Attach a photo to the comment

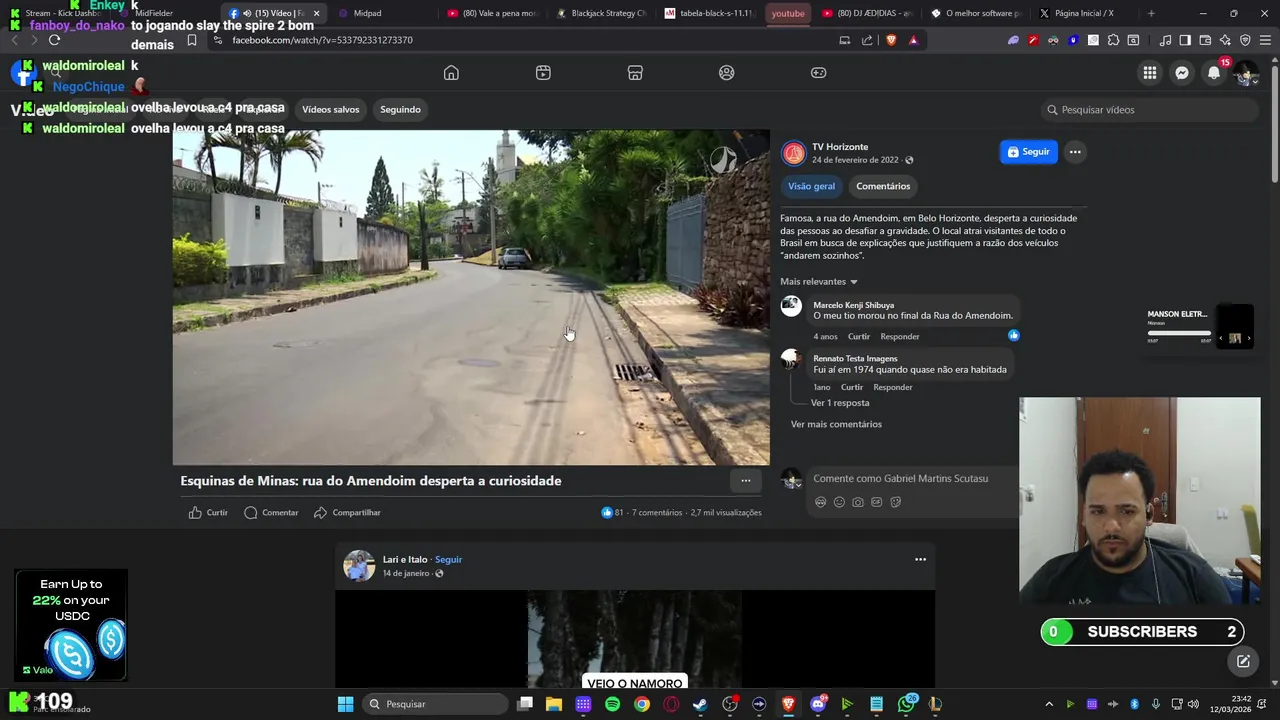[858, 502]
